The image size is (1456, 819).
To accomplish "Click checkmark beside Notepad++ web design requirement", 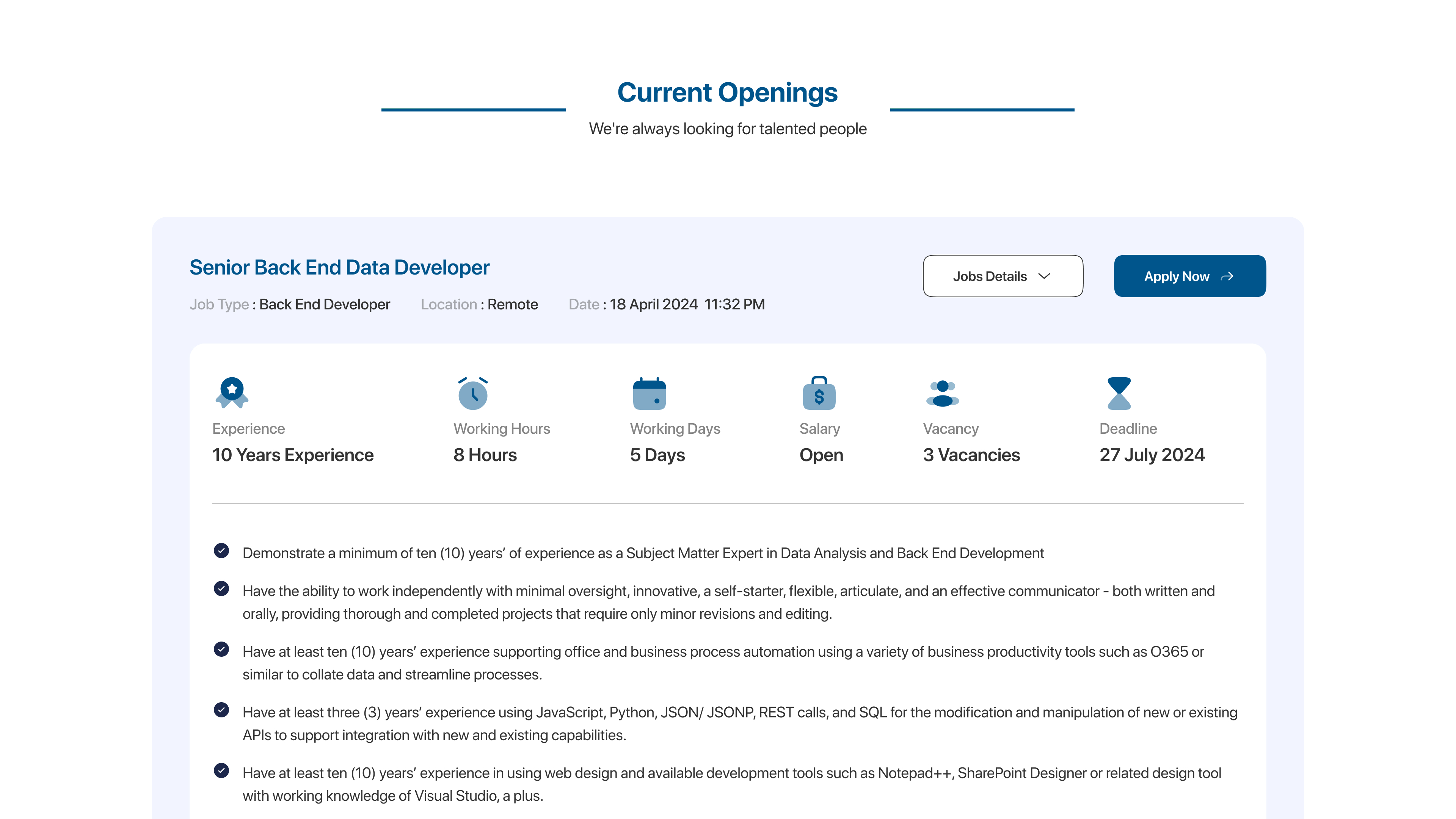I will click(x=221, y=770).
